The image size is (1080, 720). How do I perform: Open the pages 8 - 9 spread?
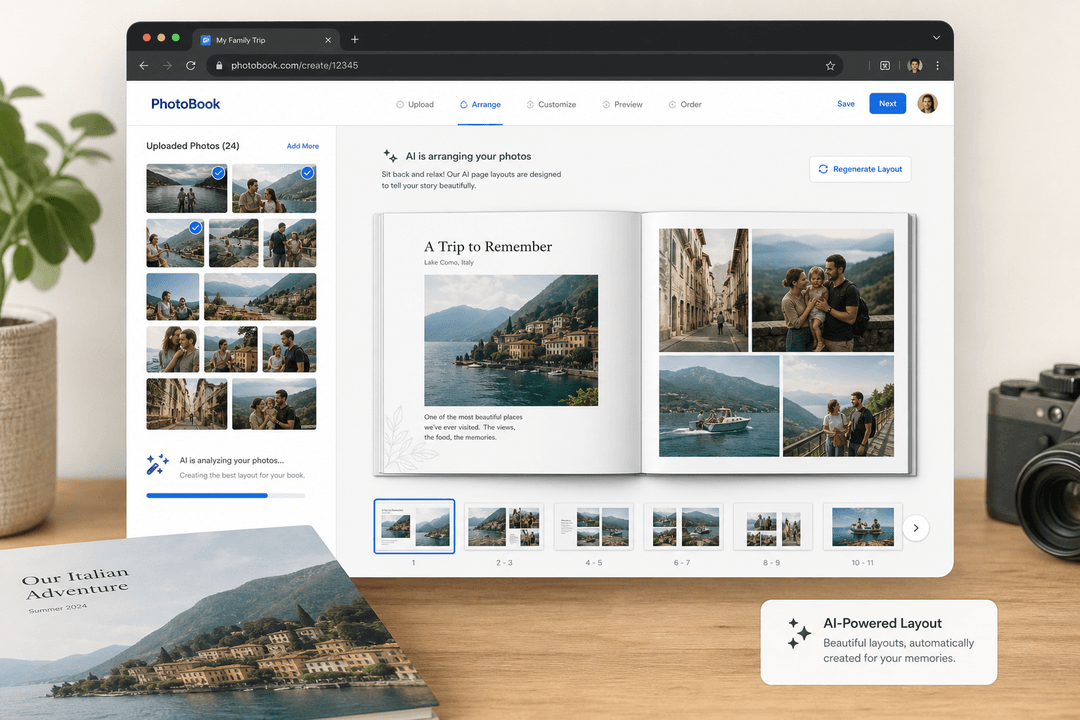coord(773,526)
